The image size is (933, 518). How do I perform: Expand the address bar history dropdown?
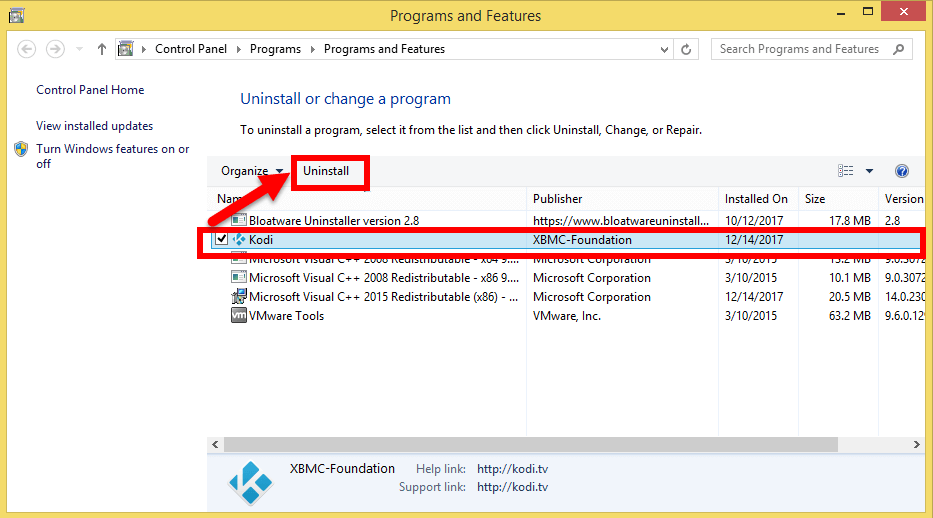pos(664,49)
